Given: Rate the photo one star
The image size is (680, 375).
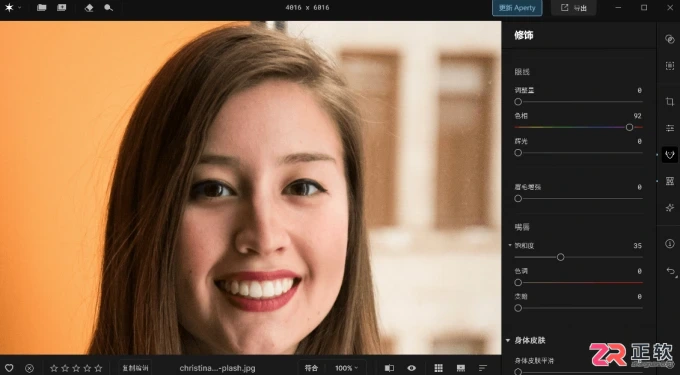Looking at the screenshot, I should pos(54,368).
